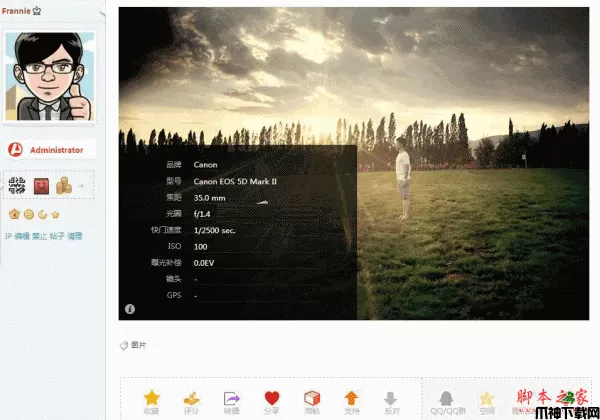Image resolution: width=600 pixels, height=420 pixels.
Task: Click the 0.0EV exposure compensation value
Action: click(x=204, y=263)
